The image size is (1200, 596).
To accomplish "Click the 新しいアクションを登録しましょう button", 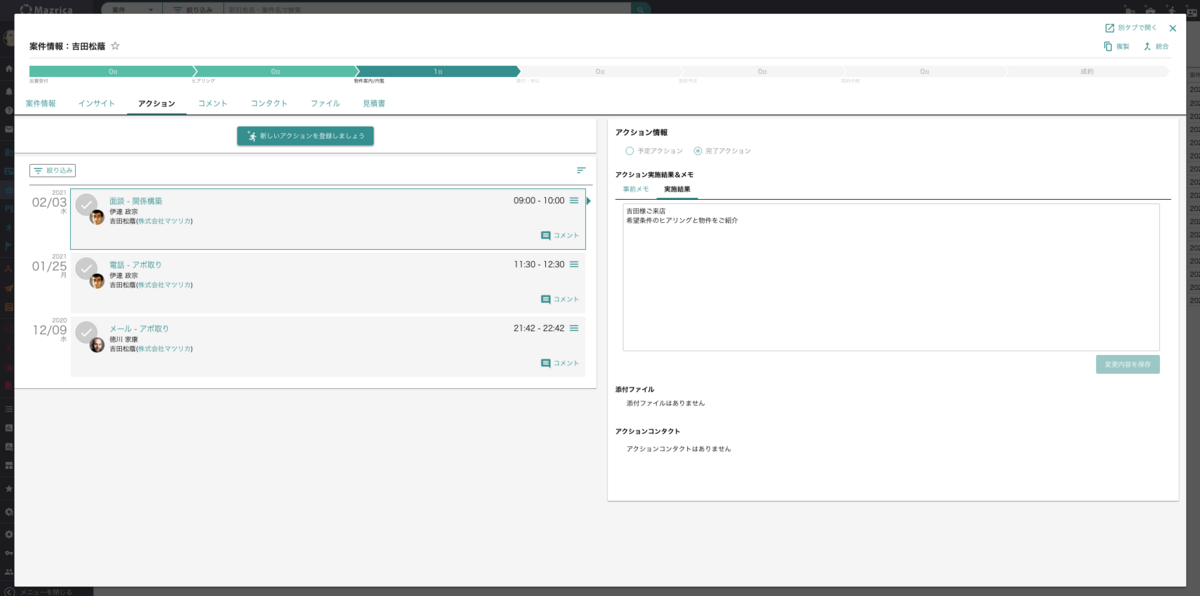I will point(305,136).
